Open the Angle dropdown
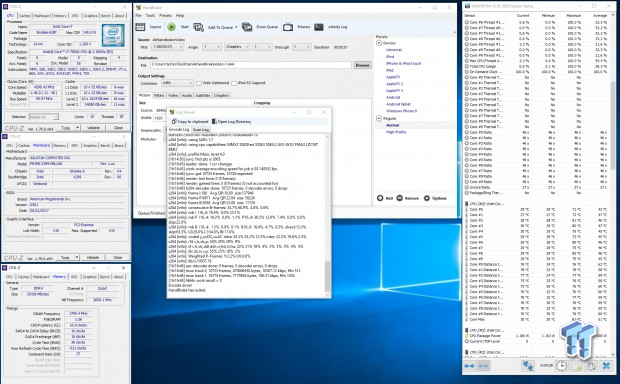Image resolution: width=620 pixels, height=384 pixels. [212, 47]
